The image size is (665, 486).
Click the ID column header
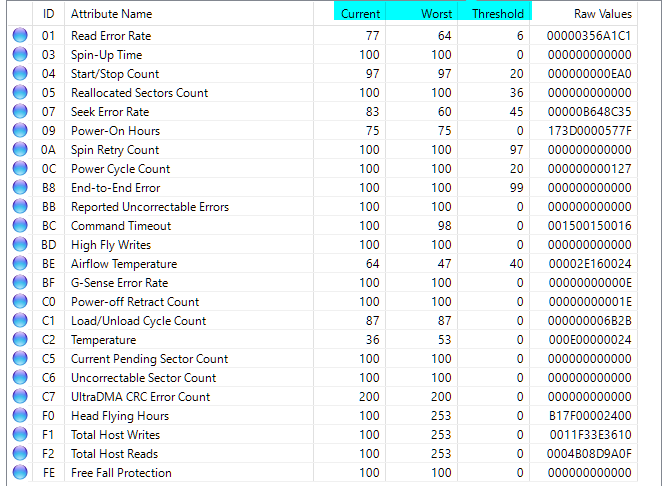[49, 14]
